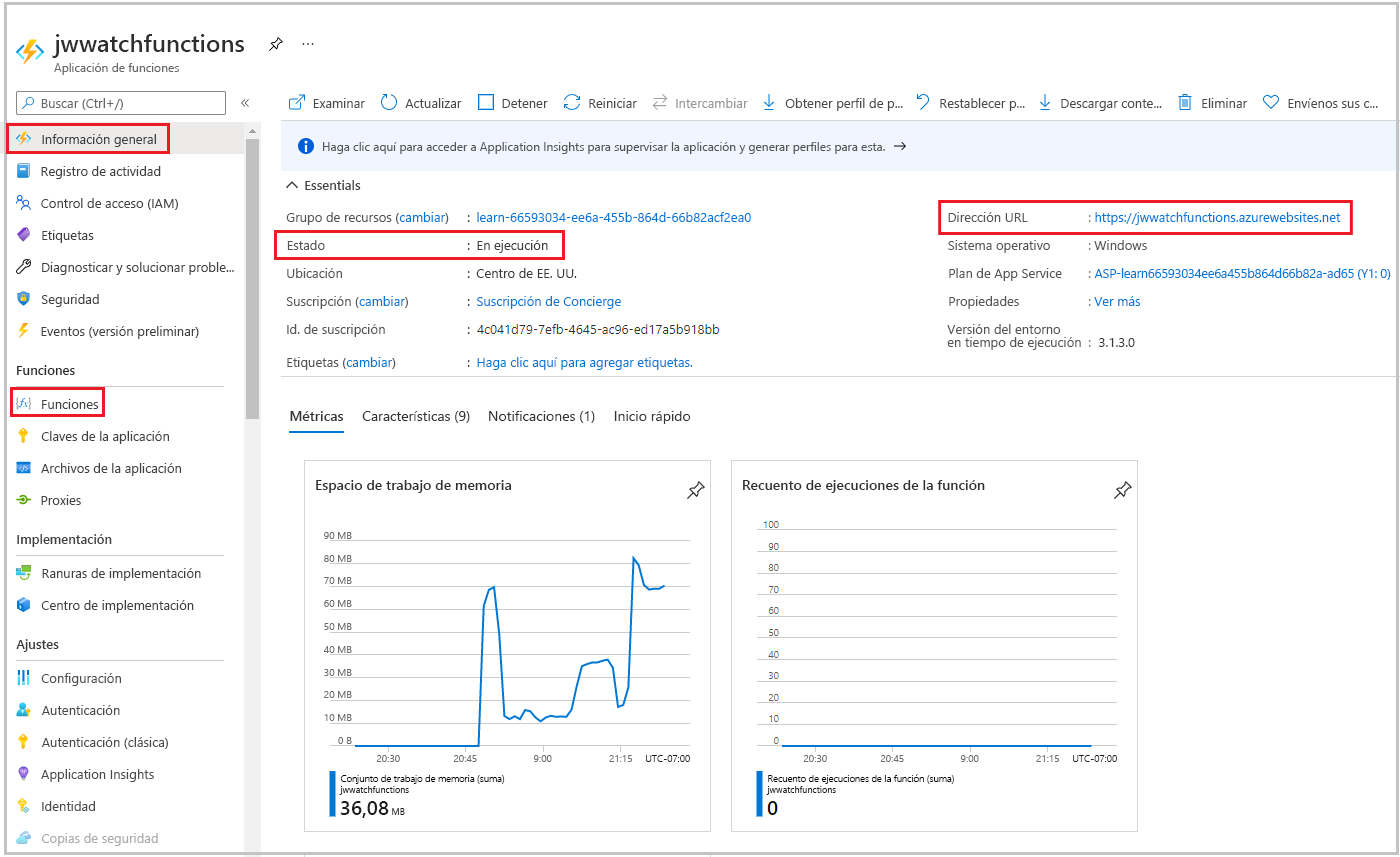Click the En ejecución status text

pos(512,245)
